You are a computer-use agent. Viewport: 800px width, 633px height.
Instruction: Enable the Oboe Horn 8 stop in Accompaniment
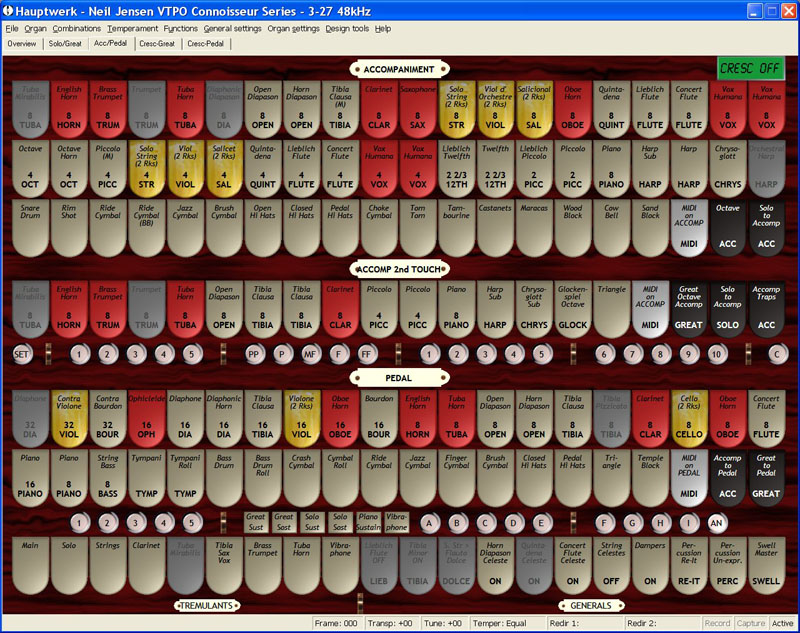572,109
